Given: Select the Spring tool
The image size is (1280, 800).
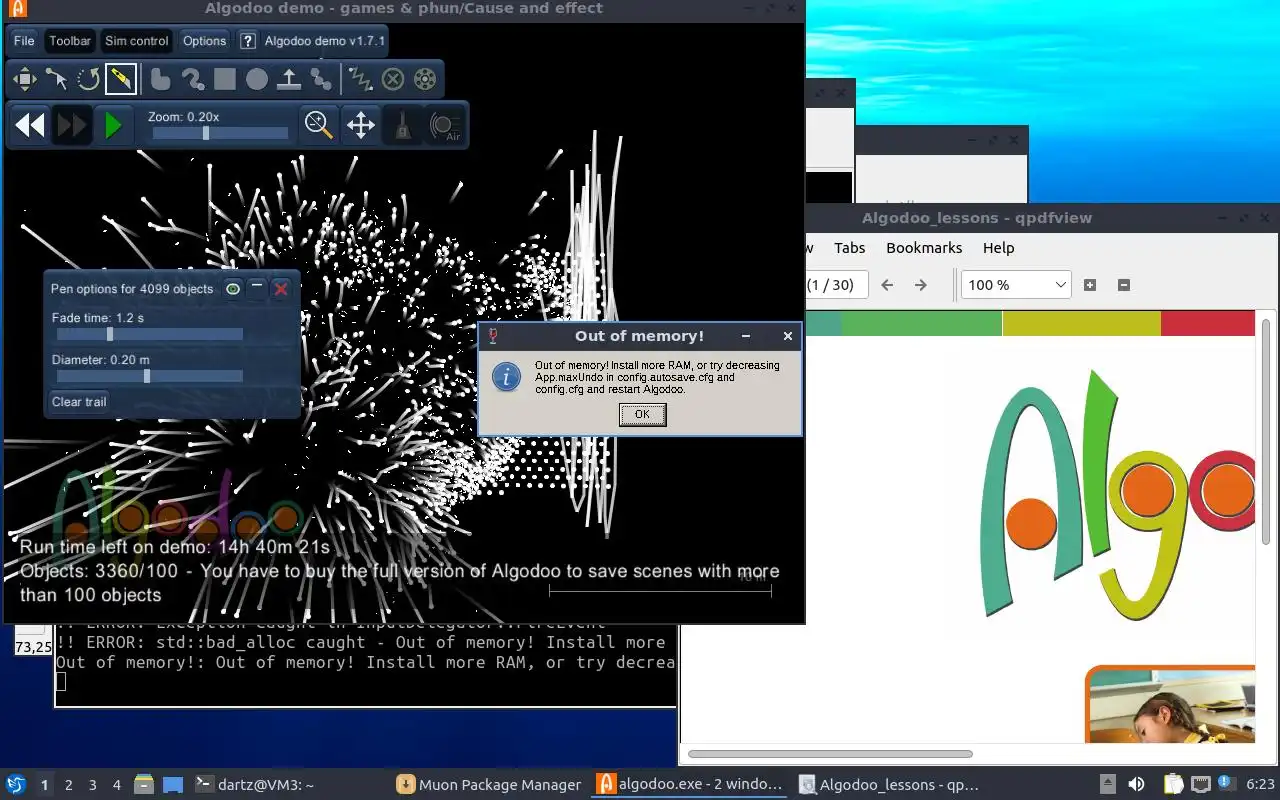Looking at the screenshot, I should [360, 78].
